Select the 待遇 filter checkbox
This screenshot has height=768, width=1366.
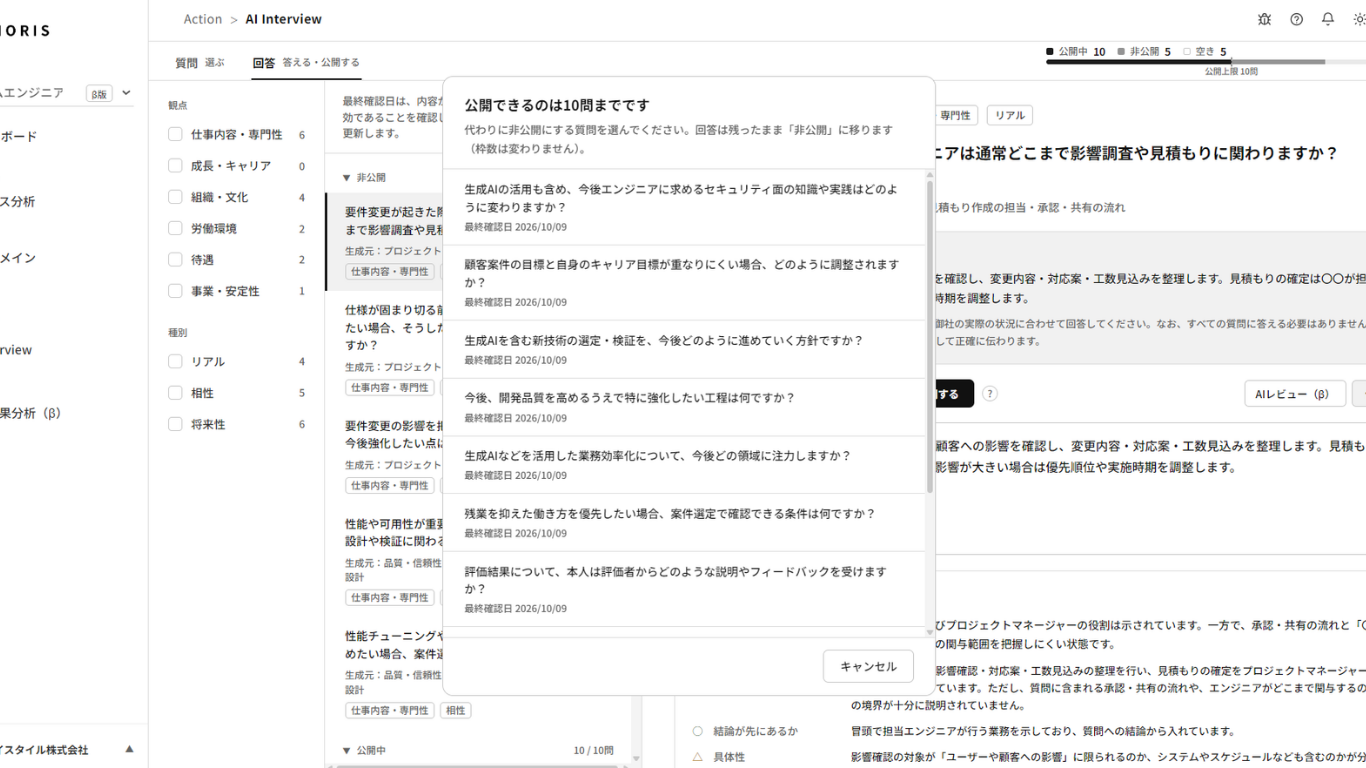coord(175,260)
